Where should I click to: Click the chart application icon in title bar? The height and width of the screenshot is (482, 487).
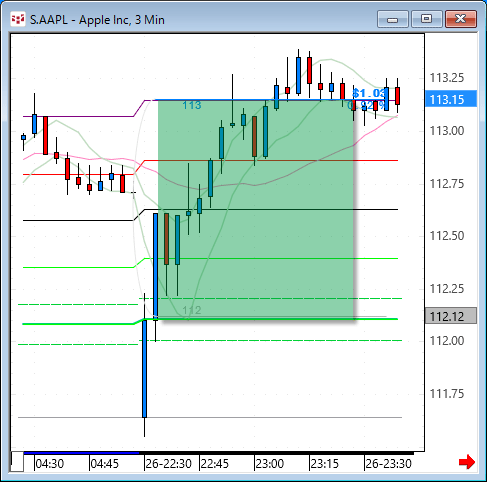pos(18,19)
